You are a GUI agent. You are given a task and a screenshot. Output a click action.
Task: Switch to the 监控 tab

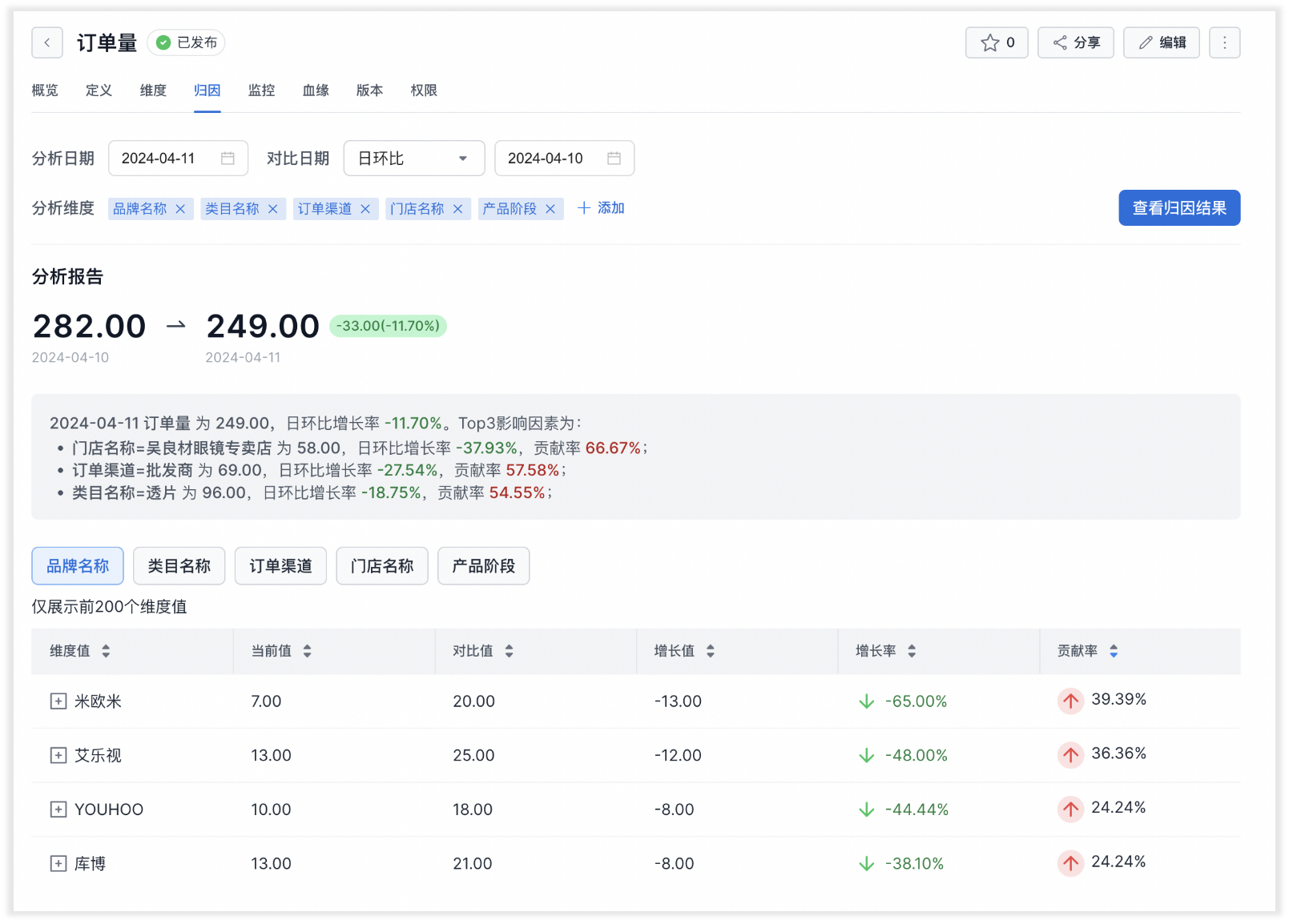pos(261,90)
